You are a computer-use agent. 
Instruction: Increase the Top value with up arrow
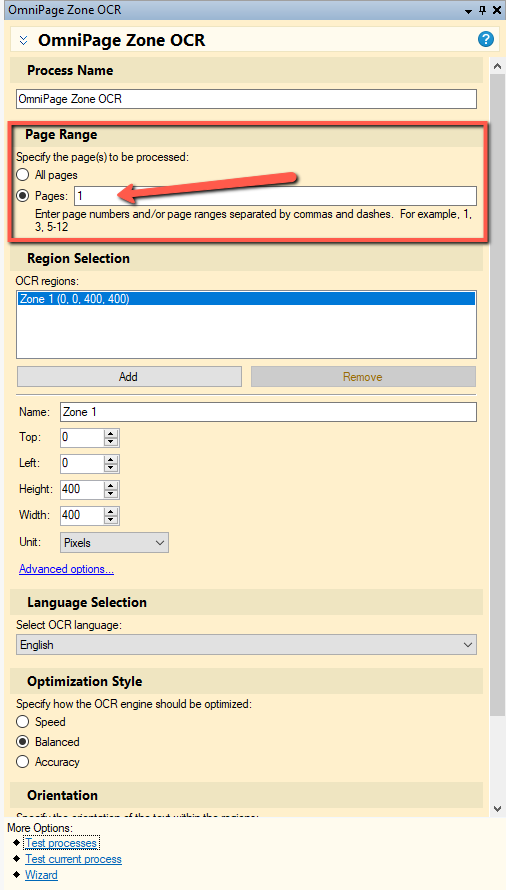(x=111, y=433)
